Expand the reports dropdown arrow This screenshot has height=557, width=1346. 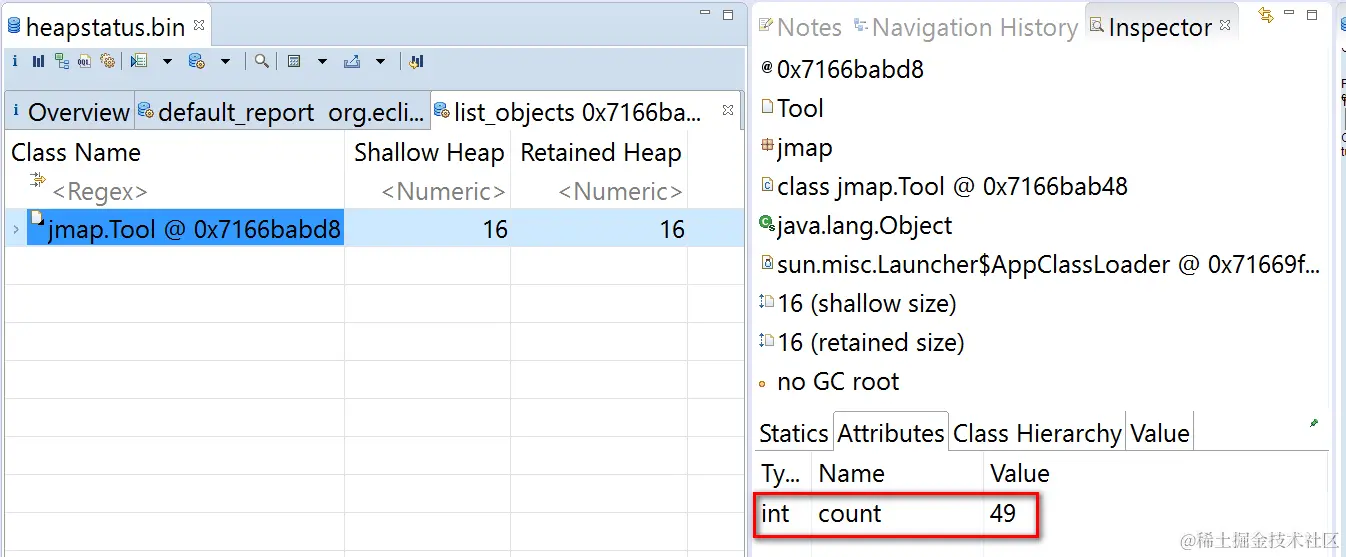[x=167, y=61]
